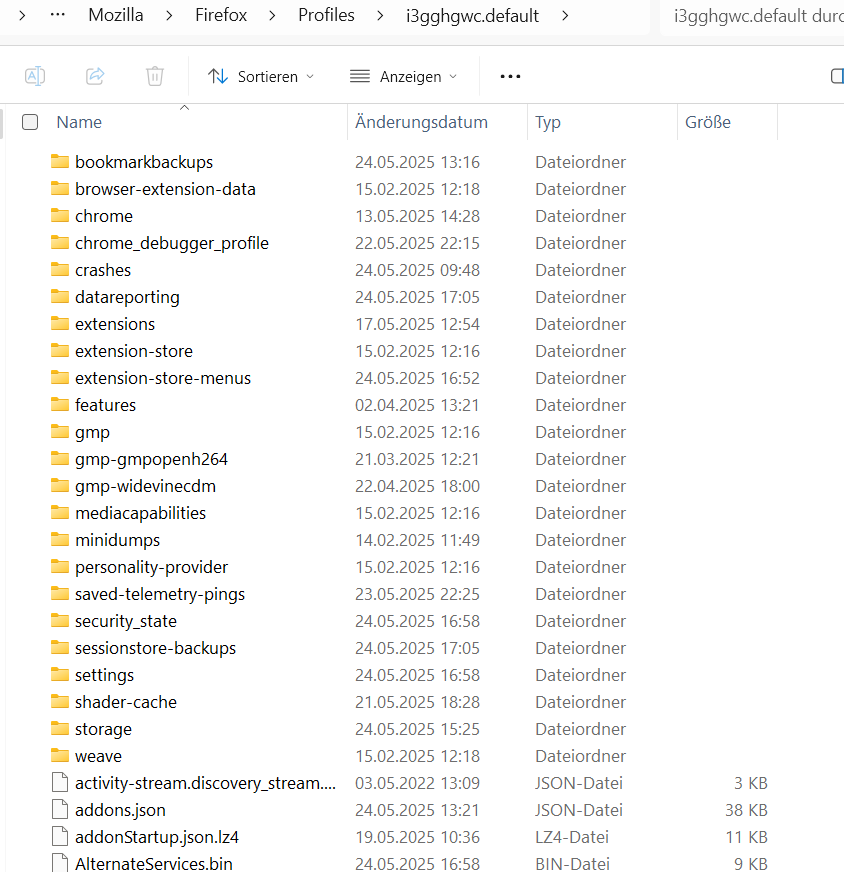The image size is (844, 872).
Task: Select the extension-store folder icon
Action: 60,350
